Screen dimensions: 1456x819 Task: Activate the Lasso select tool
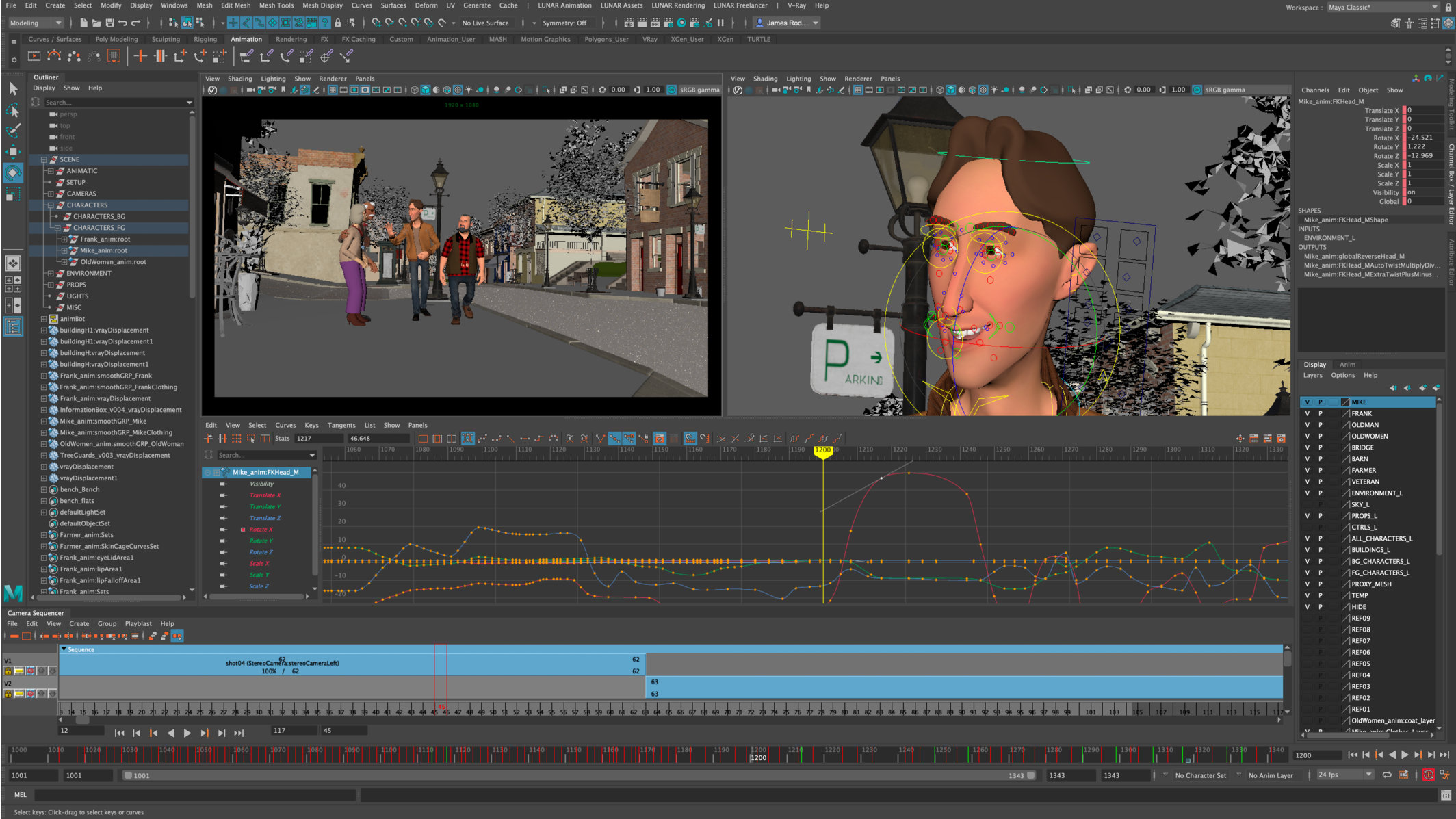(13, 109)
